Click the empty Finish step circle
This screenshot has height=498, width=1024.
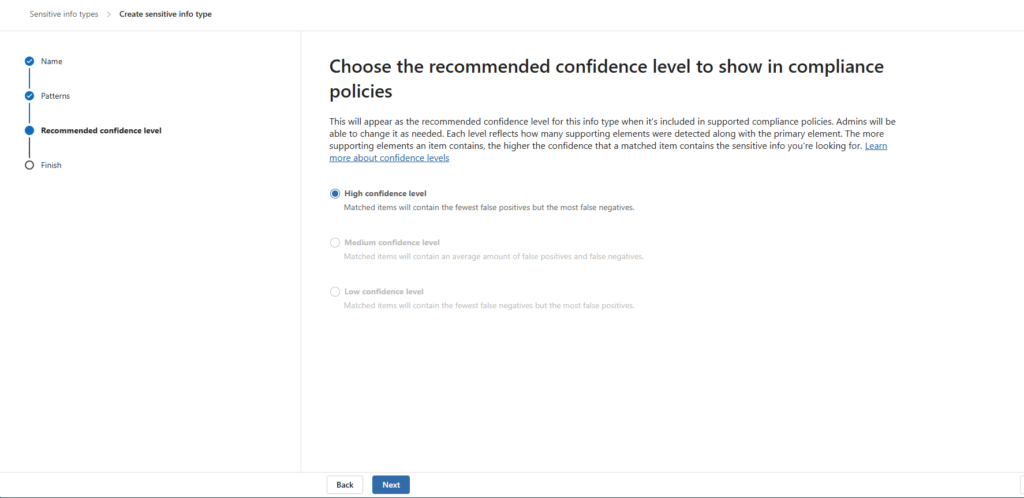(x=29, y=165)
